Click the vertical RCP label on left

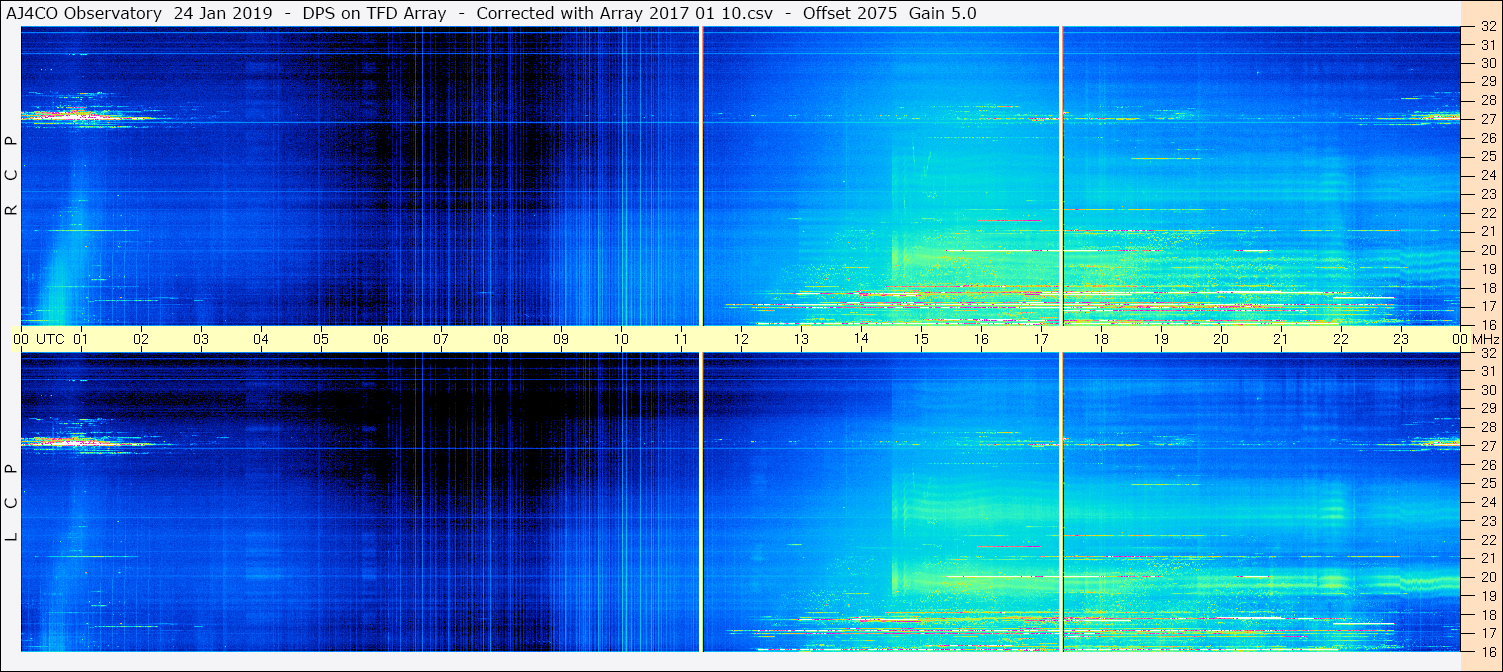12,176
